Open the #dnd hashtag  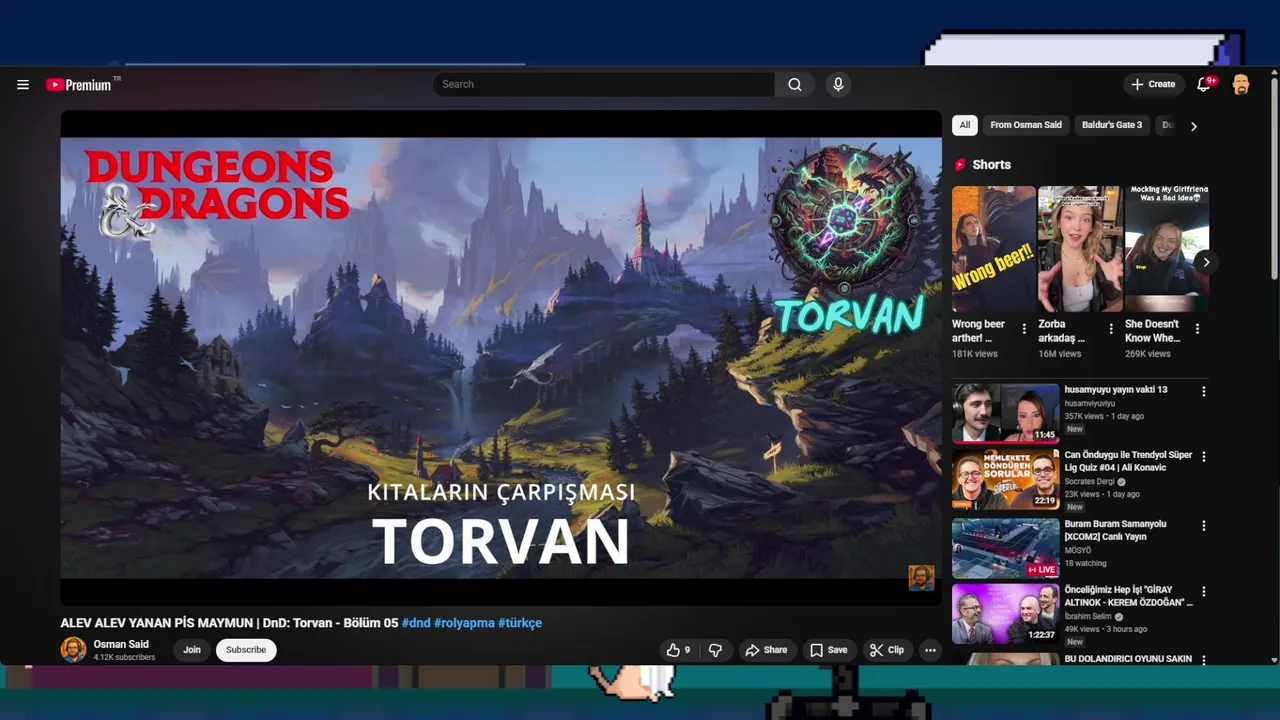pyautogui.click(x=416, y=623)
